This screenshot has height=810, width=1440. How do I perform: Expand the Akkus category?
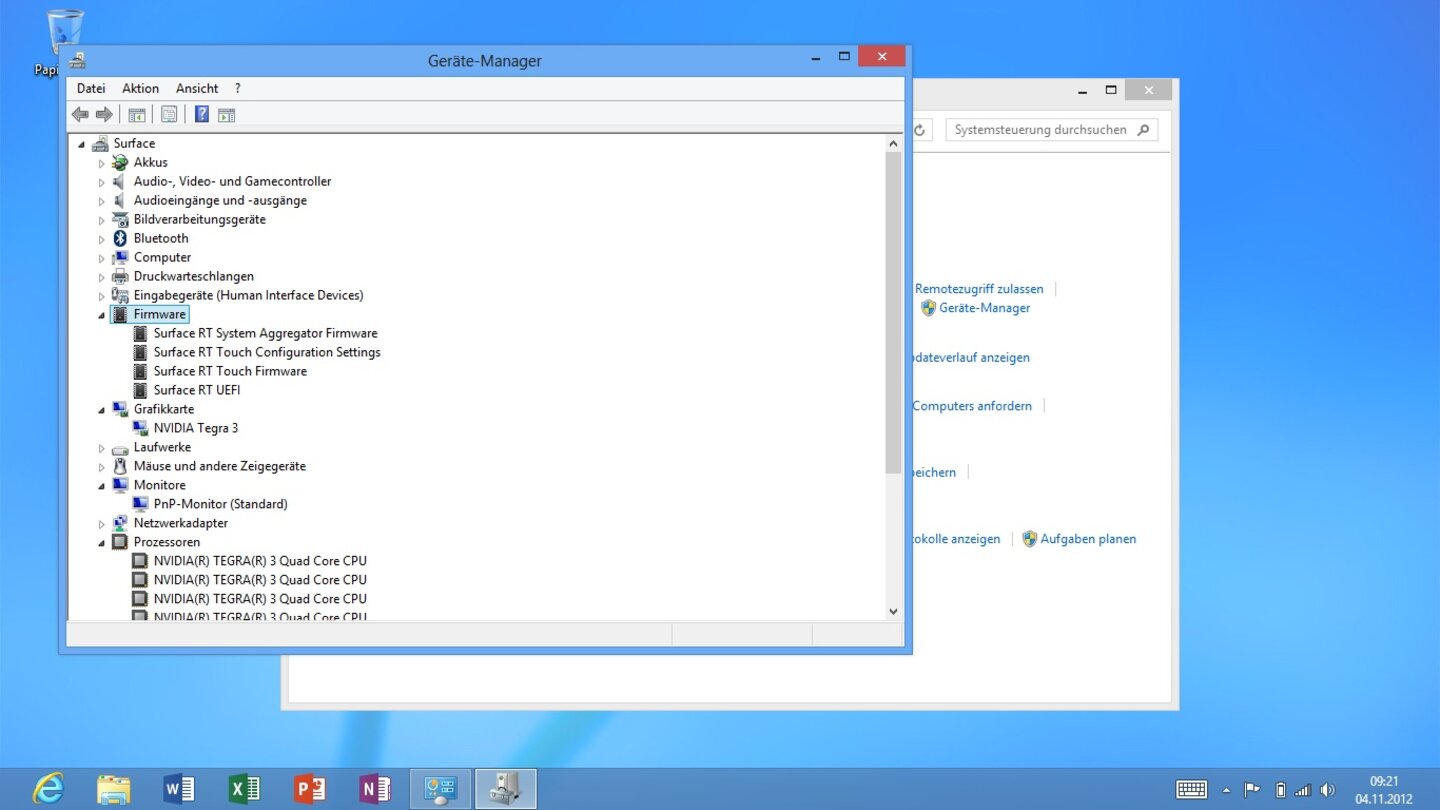[x=101, y=163]
